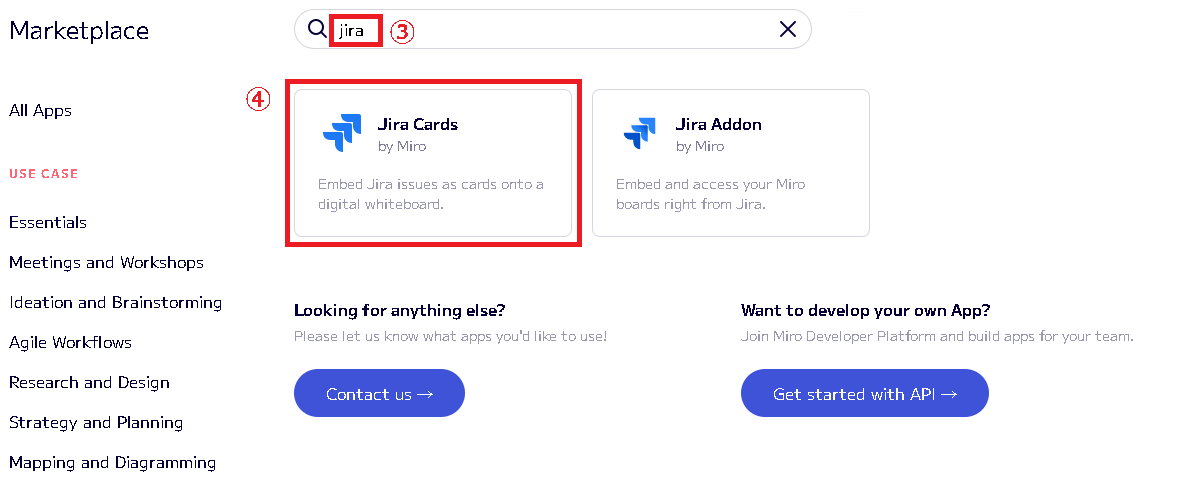
Task: Select the Essentials use case
Action: pyautogui.click(x=48, y=223)
